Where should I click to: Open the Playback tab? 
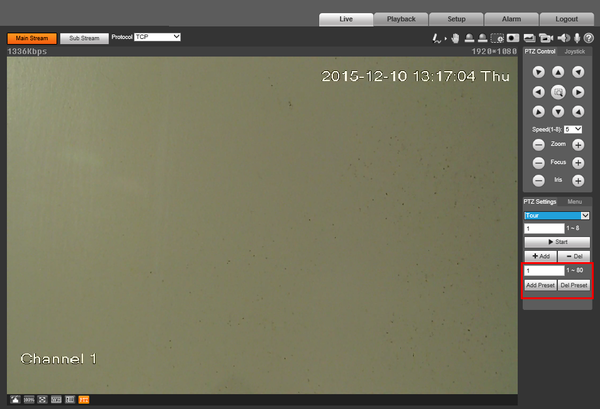pyautogui.click(x=401, y=19)
